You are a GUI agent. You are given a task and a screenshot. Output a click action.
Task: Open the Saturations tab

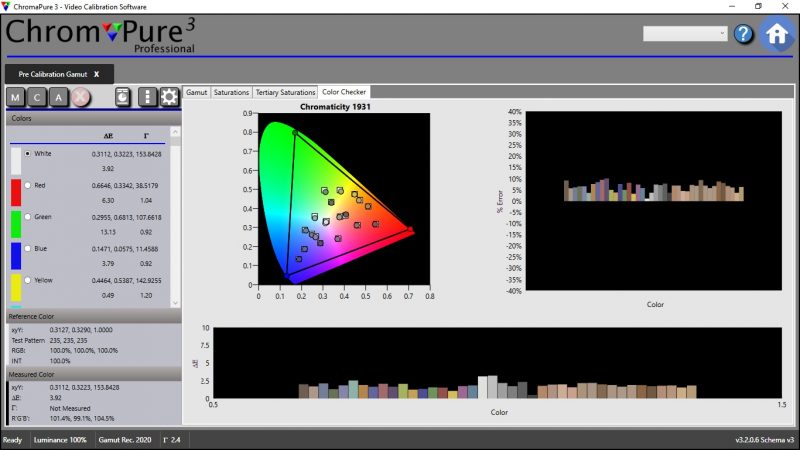pos(231,92)
